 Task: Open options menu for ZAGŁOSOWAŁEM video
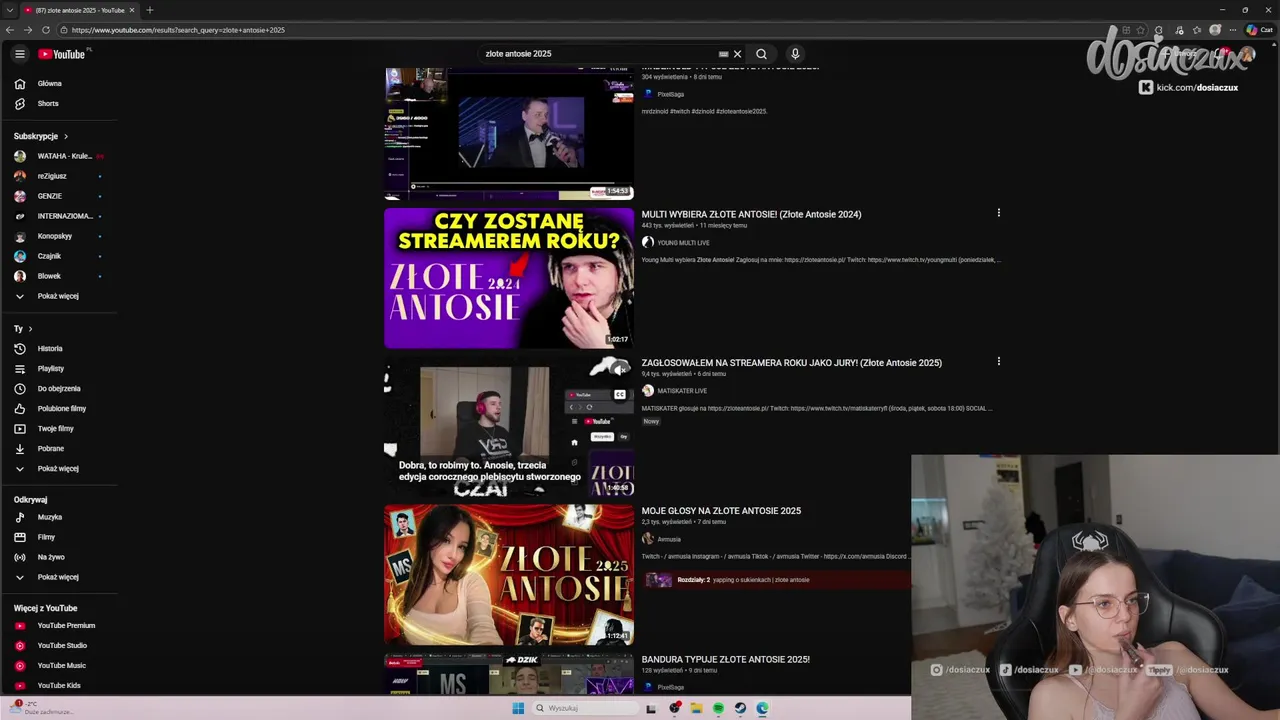pyautogui.click(x=998, y=362)
